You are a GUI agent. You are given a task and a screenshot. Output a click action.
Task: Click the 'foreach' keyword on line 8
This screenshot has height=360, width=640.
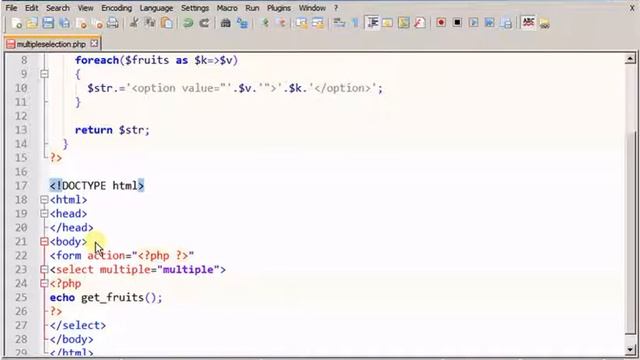pyautogui.click(x=97, y=60)
